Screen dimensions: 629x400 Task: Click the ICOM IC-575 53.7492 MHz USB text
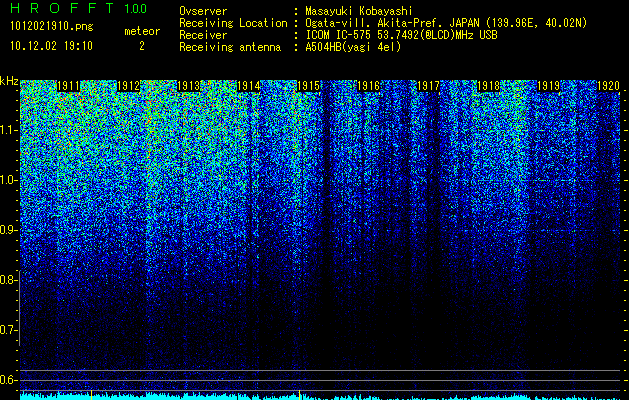coord(401,35)
